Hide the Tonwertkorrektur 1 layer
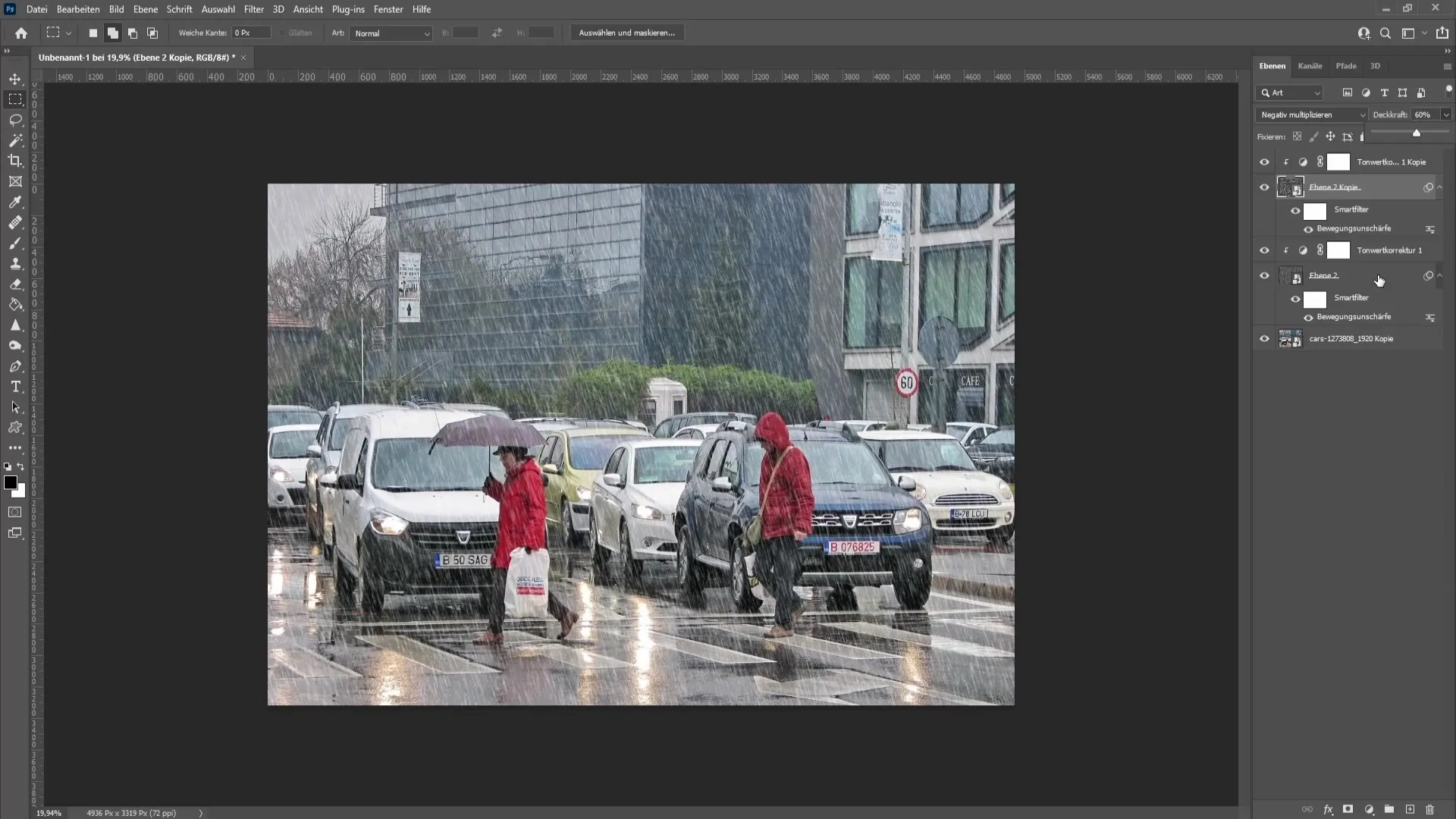This screenshot has height=819, width=1456. tap(1264, 250)
